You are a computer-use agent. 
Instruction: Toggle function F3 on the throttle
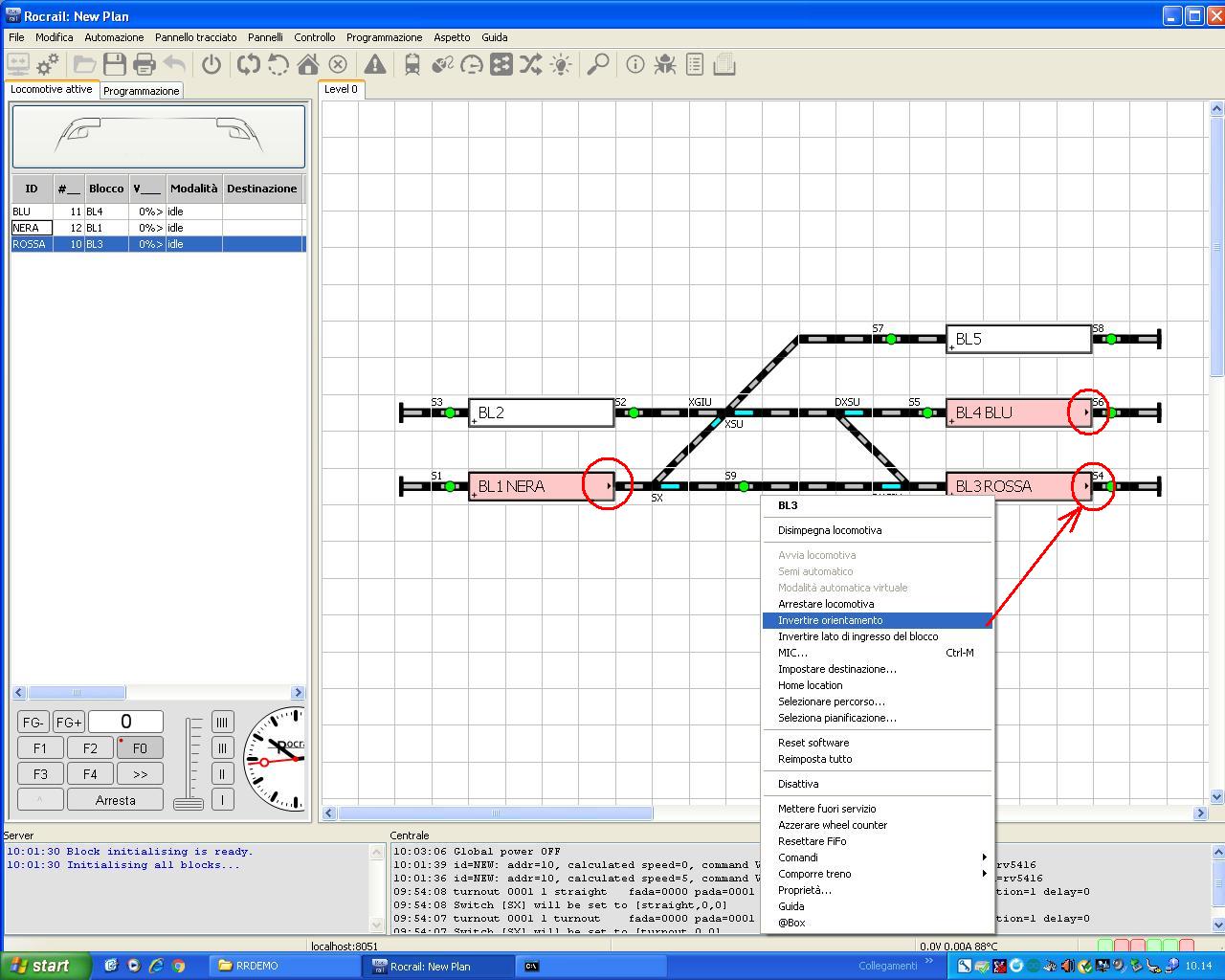(40, 774)
